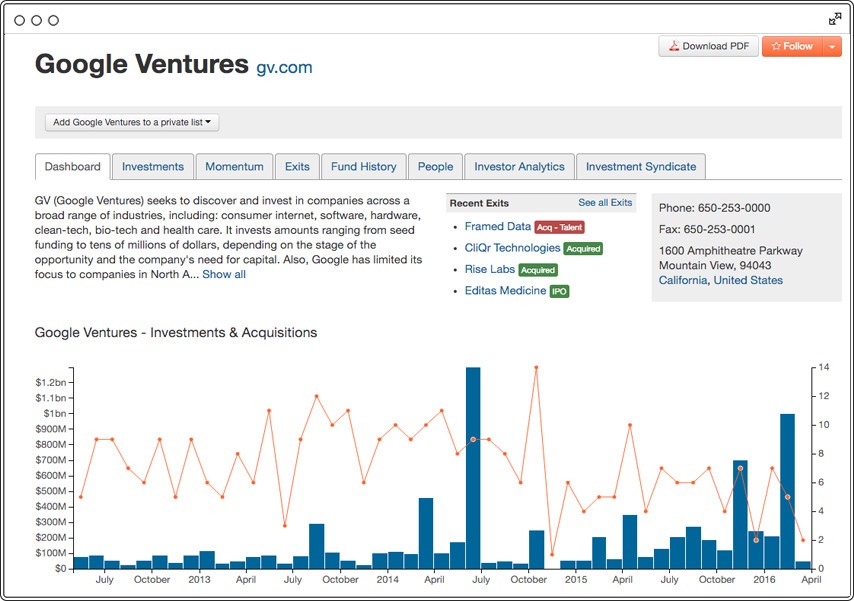854x601 pixels.
Task: Click the United States location link
Action: [748, 280]
